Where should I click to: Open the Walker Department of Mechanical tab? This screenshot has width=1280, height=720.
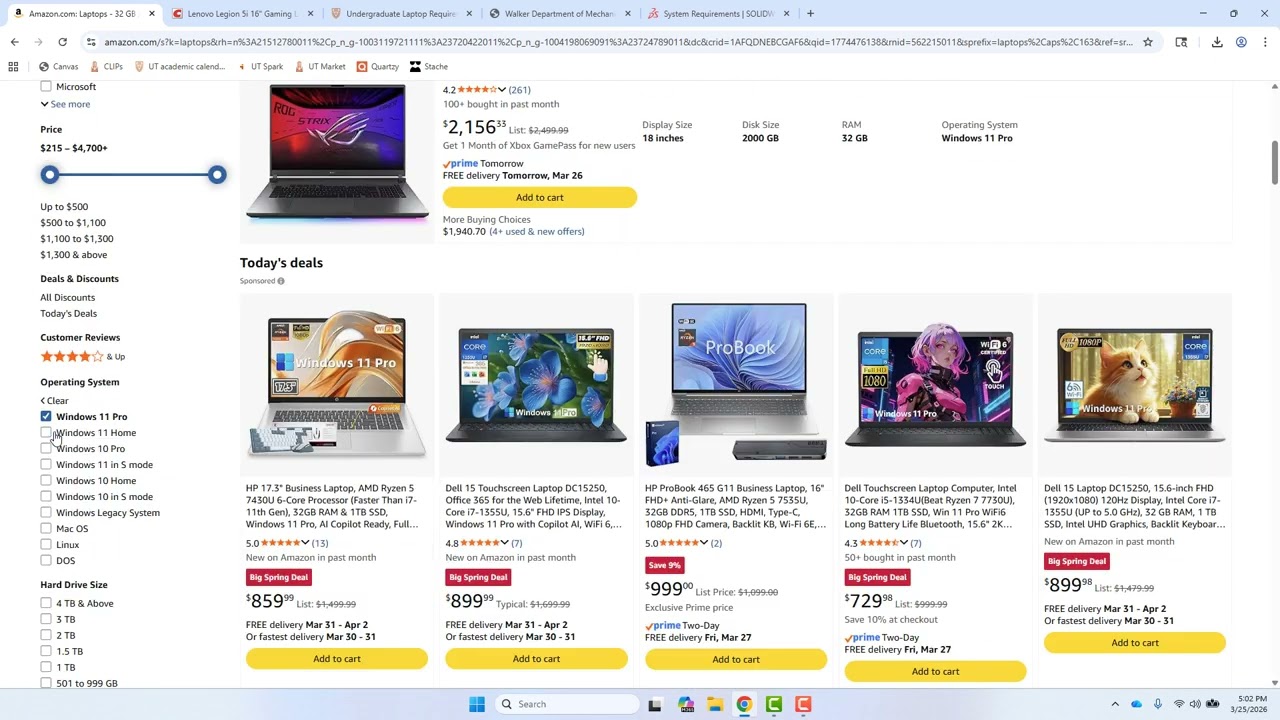pos(559,14)
